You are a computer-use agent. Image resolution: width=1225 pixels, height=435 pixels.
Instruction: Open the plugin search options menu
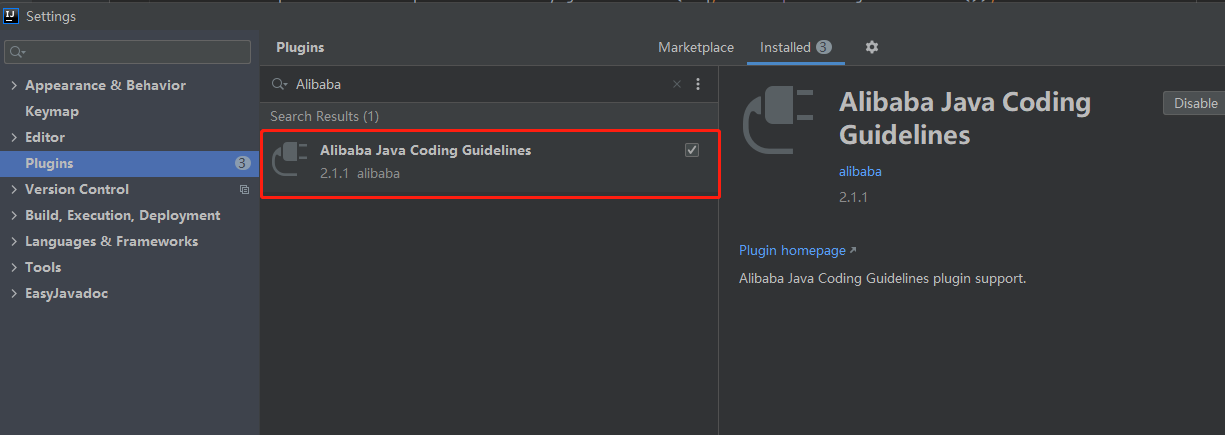pos(698,85)
